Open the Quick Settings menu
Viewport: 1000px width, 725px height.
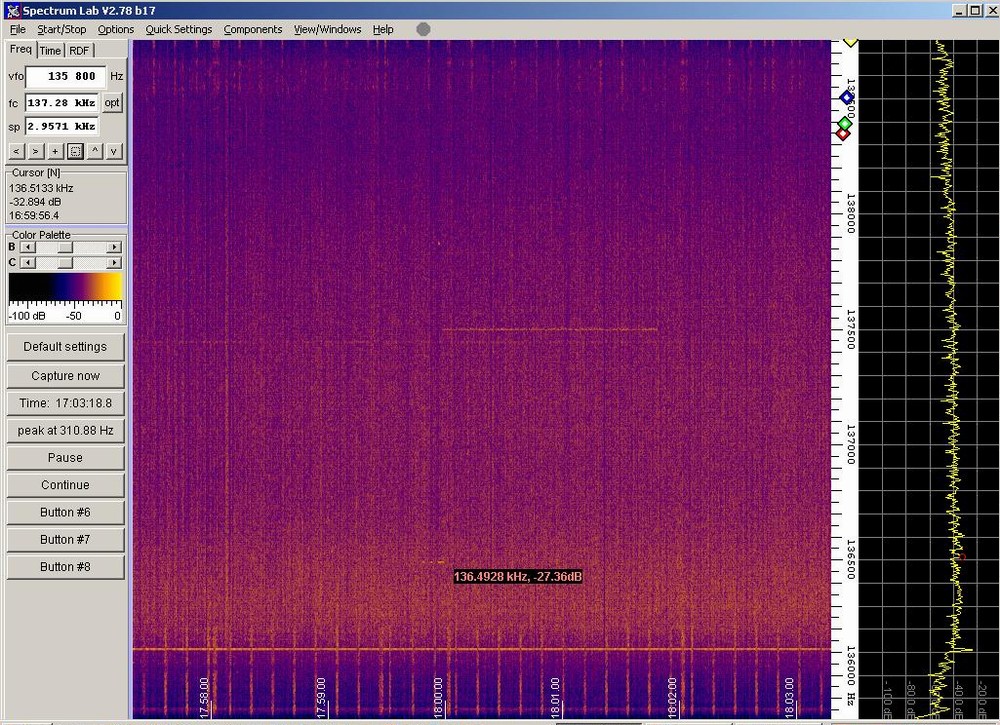point(178,29)
